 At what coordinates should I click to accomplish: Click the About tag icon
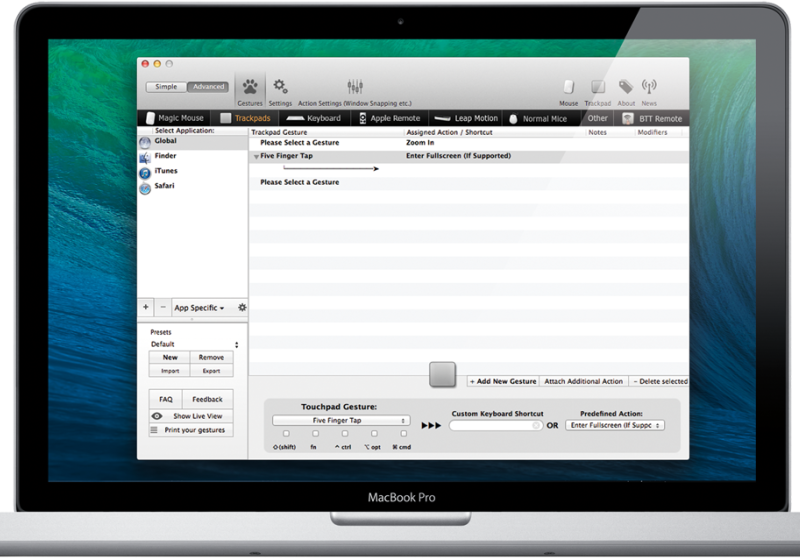pyautogui.click(x=626, y=89)
